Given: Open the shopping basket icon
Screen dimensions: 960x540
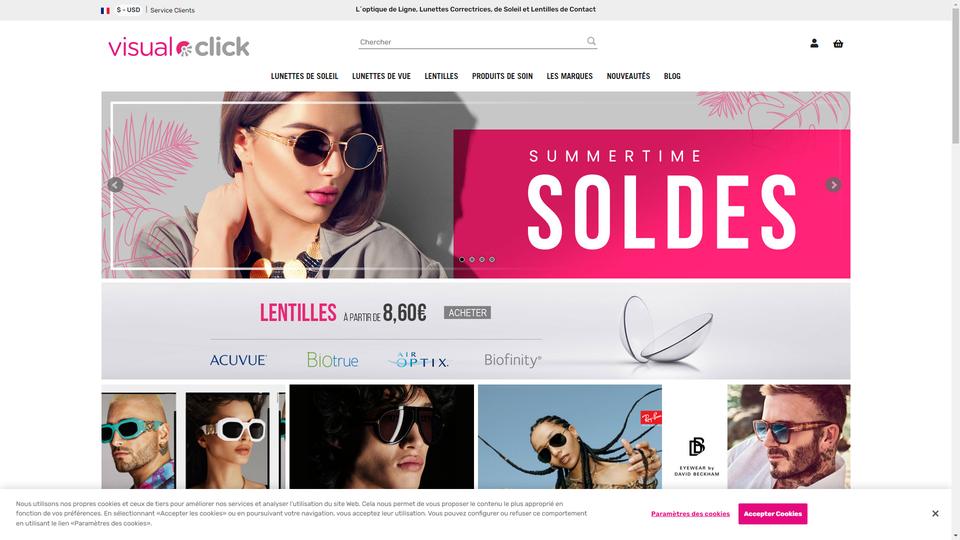Looking at the screenshot, I should (x=838, y=43).
